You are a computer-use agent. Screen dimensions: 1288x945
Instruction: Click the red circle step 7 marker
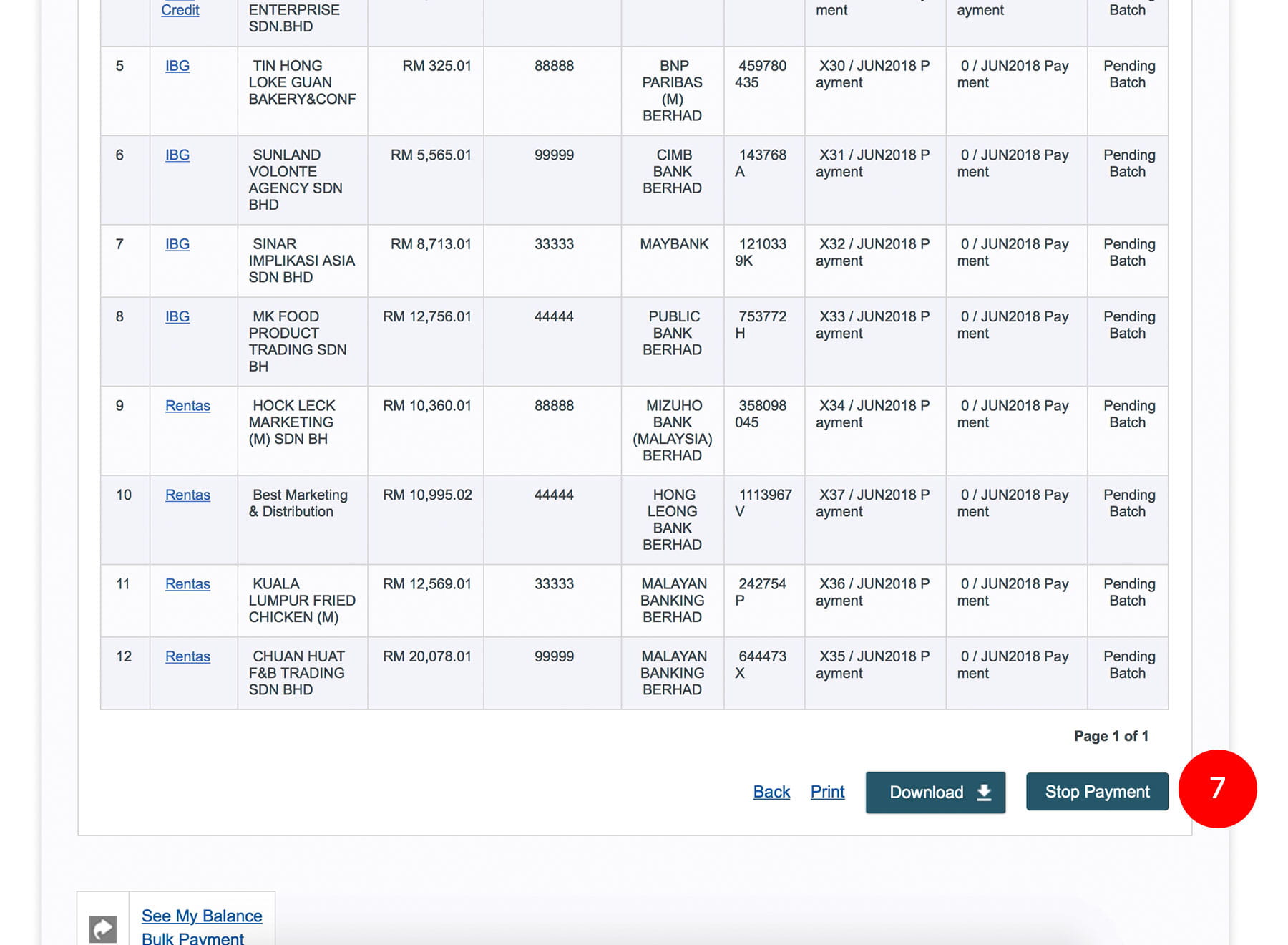click(1217, 789)
